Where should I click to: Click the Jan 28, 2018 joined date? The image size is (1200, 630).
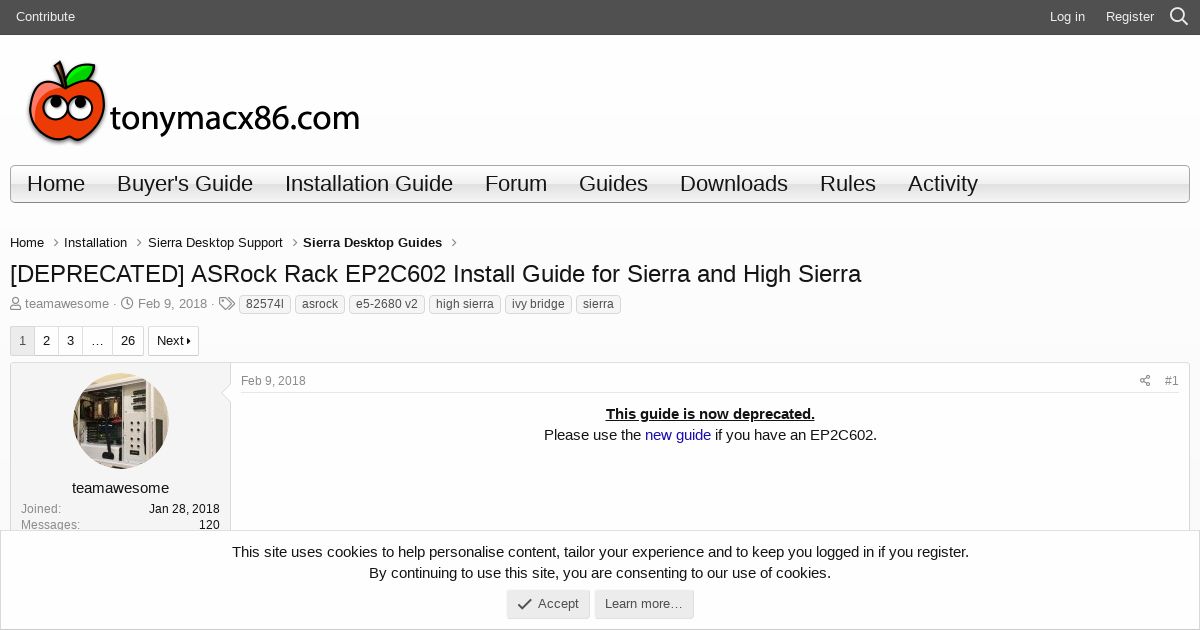184,509
